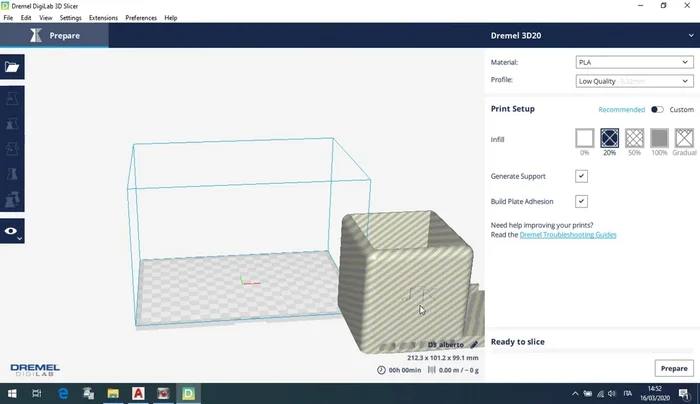
Task: Open the Dremel DigiLab taskbar icon
Action: pyautogui.click(x=187, y=394)
